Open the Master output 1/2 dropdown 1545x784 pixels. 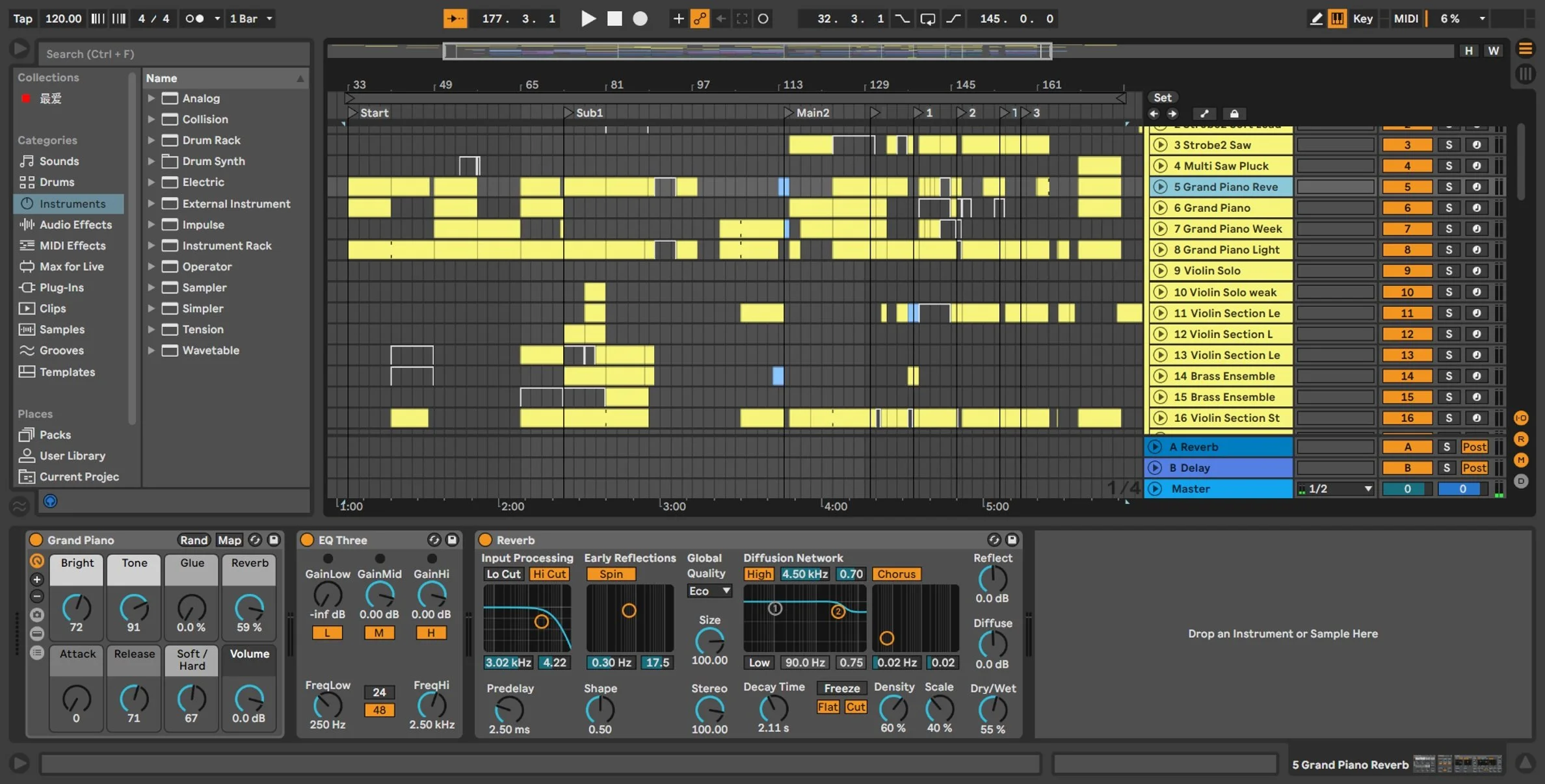click(1336, 489)
